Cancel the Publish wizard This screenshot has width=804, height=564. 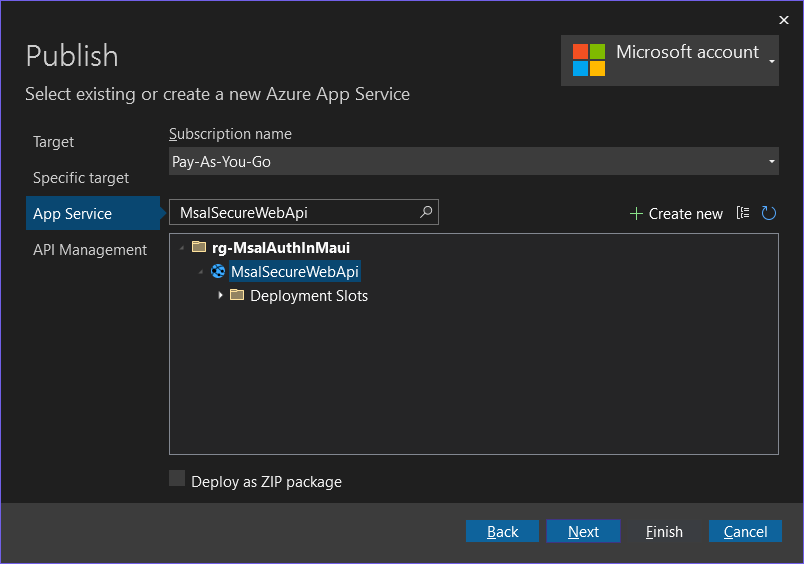745,531
